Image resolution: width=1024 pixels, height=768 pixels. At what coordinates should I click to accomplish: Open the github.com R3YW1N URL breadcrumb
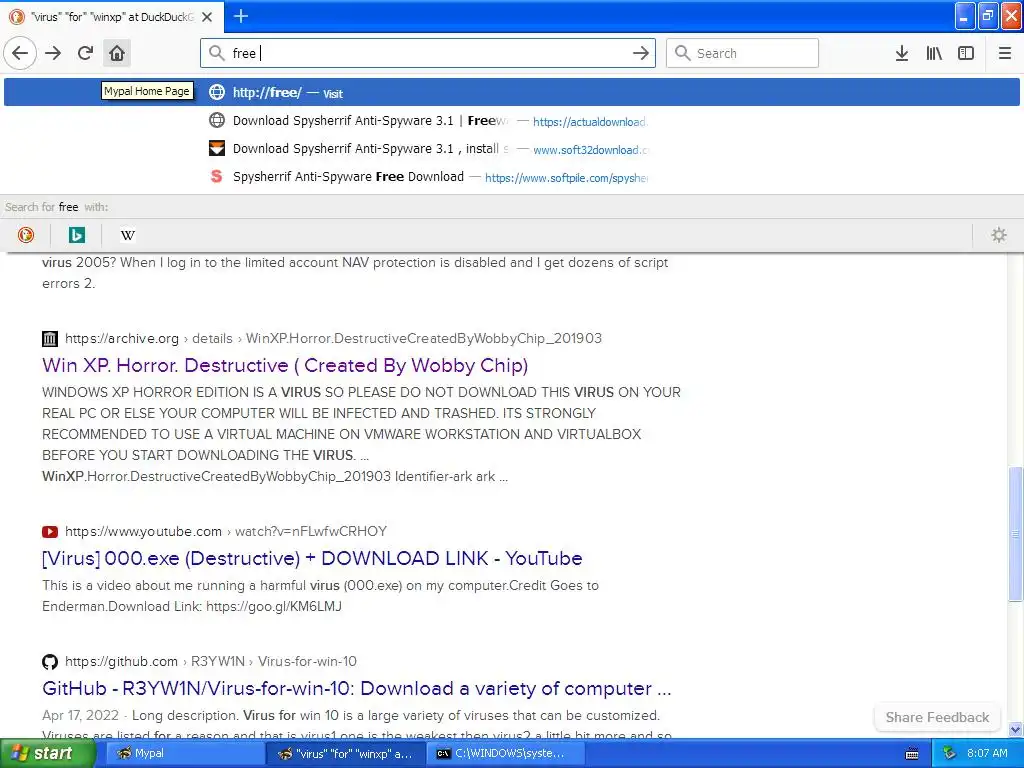click(211, 662)
